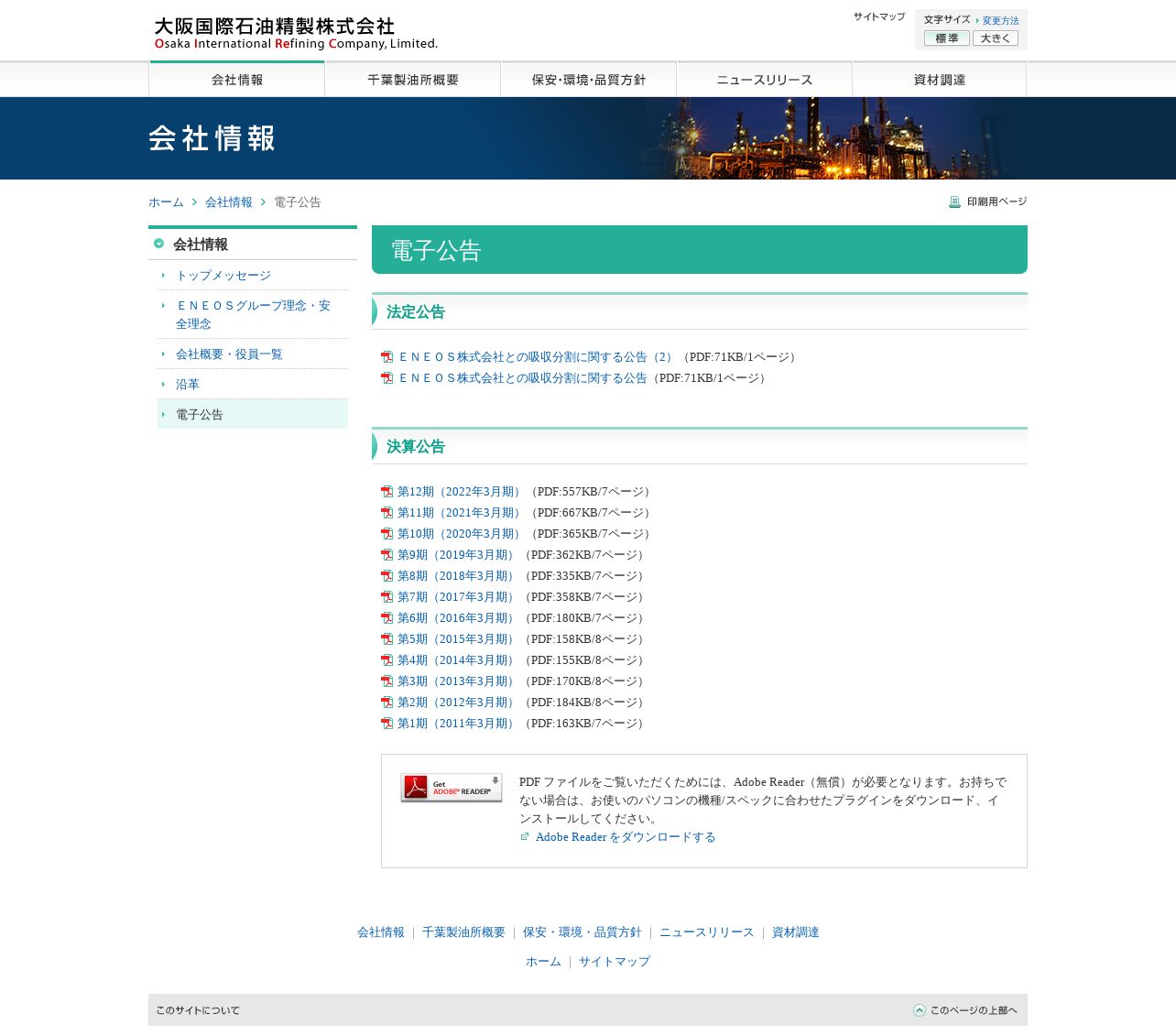Open the 第4期（2014年3月期） financial notice
This screenshot has width=1176, height=1035.
coord(458,660)
